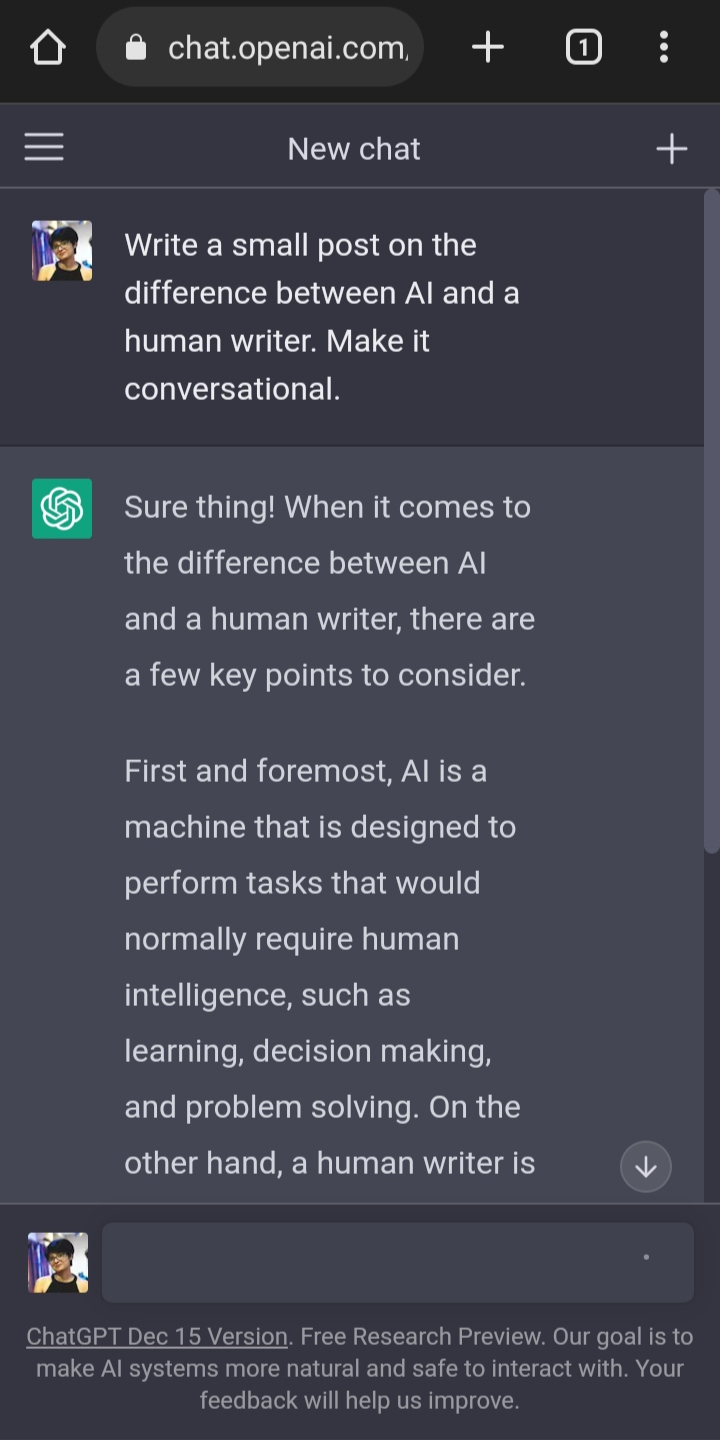The image size is (720, 1440).
Task: Start a new chat with header plus icon
Action: tap(672, 149)
